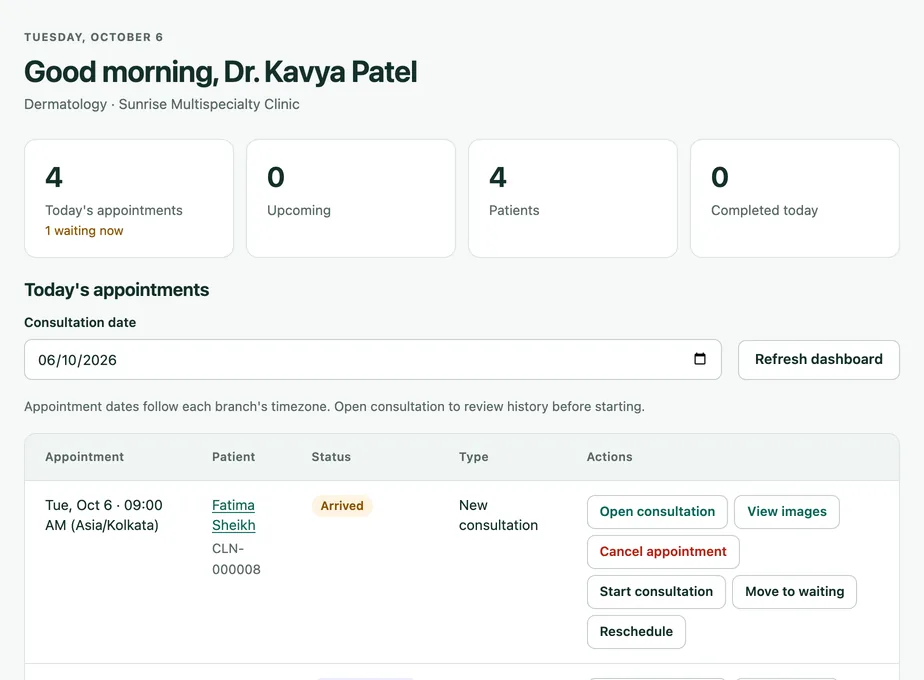Click the 'Consultation date' label
Screen dimensions: 924x680
click(80, 322)
